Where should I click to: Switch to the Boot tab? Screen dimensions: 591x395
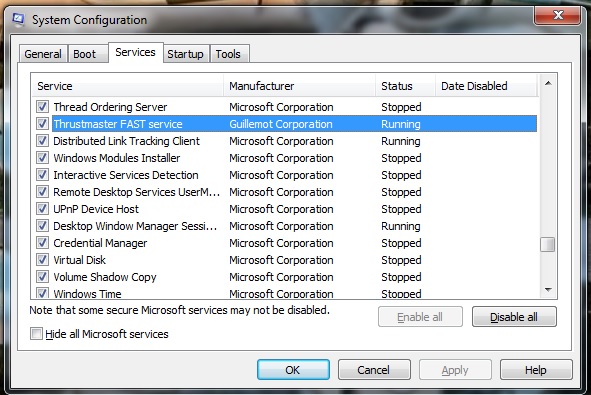(84, 54)
